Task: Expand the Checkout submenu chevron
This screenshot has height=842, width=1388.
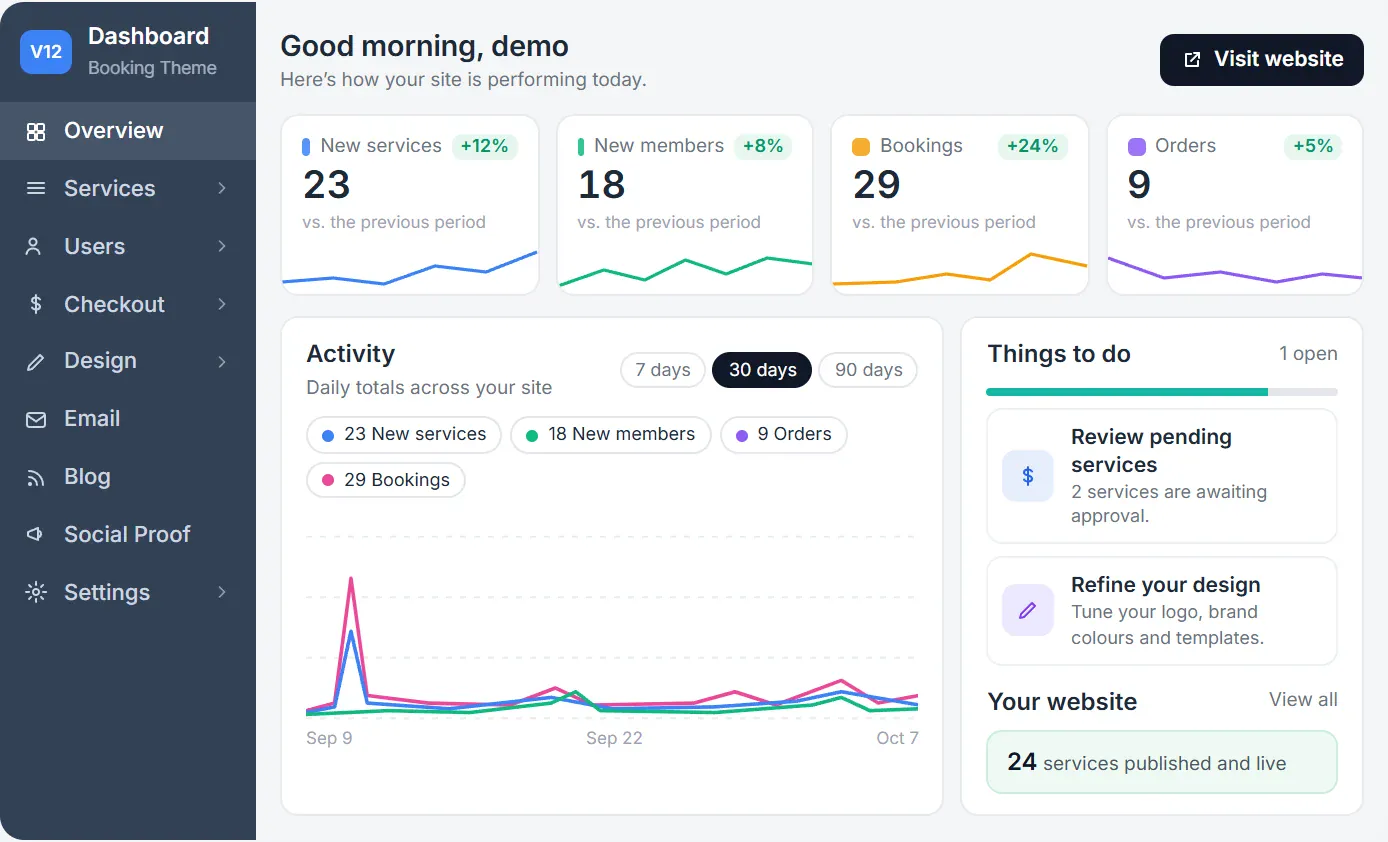Action: (222, 304)
